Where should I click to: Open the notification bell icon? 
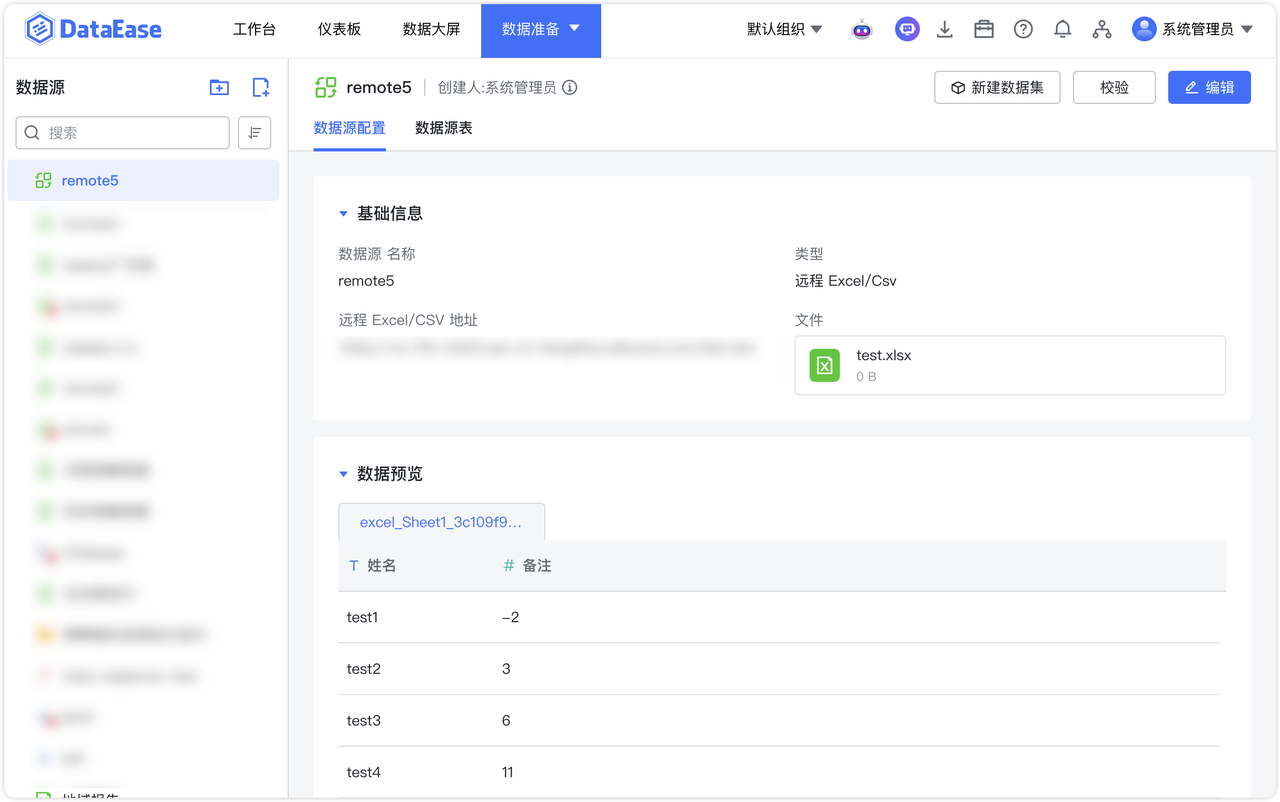coord(1062,29)
